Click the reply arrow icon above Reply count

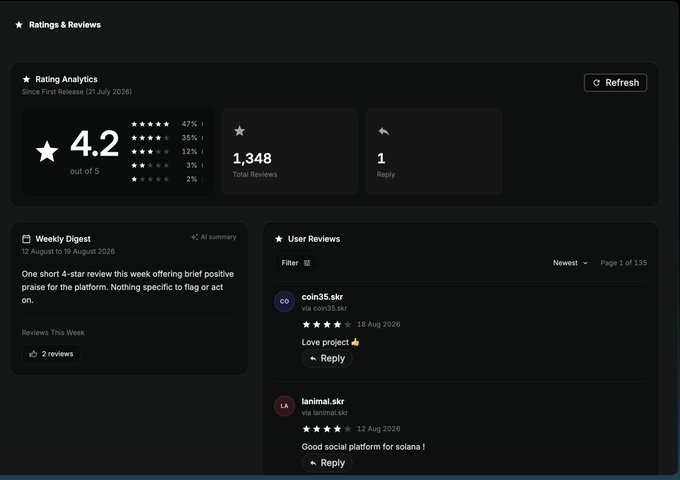click(x=383, y=131)
